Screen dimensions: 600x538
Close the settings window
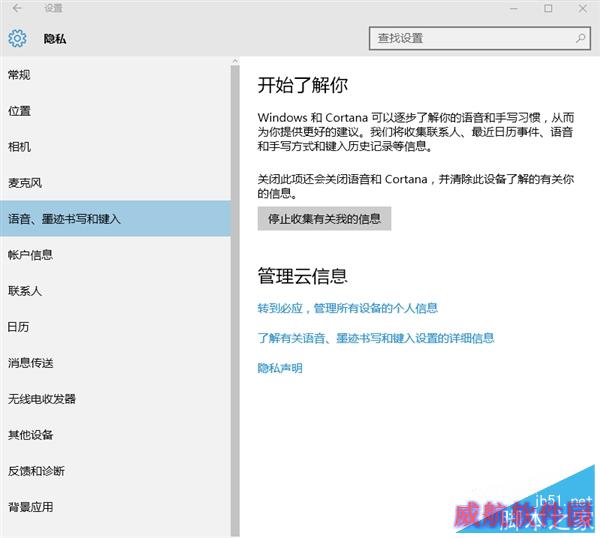click(583, 8)
